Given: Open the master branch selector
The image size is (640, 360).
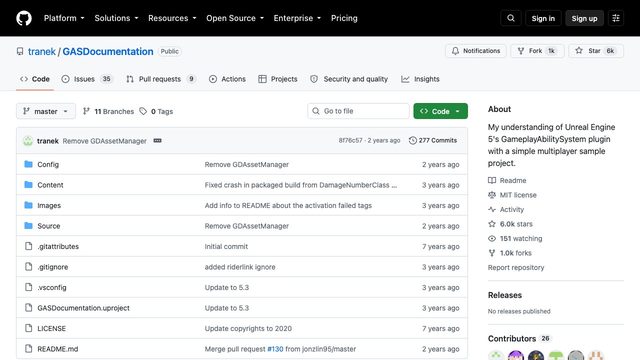Looking at the screenshot, I should coord(46,111).
